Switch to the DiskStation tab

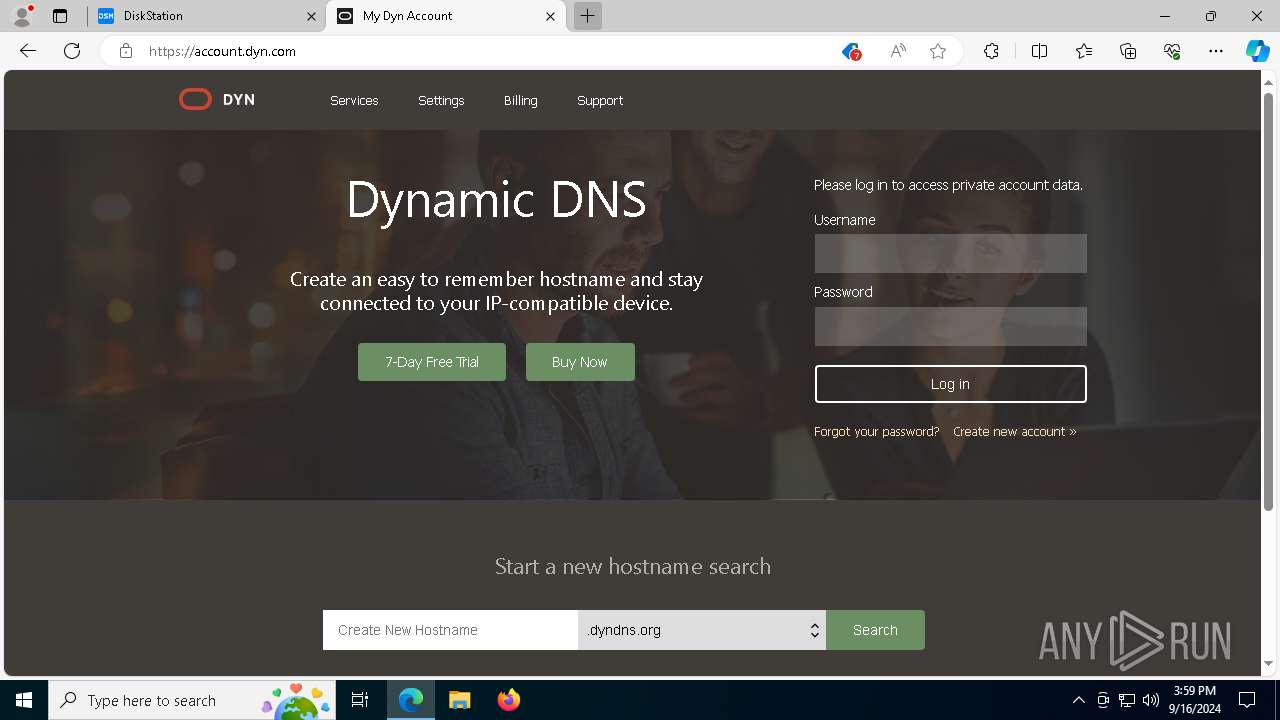click(205, 16)
